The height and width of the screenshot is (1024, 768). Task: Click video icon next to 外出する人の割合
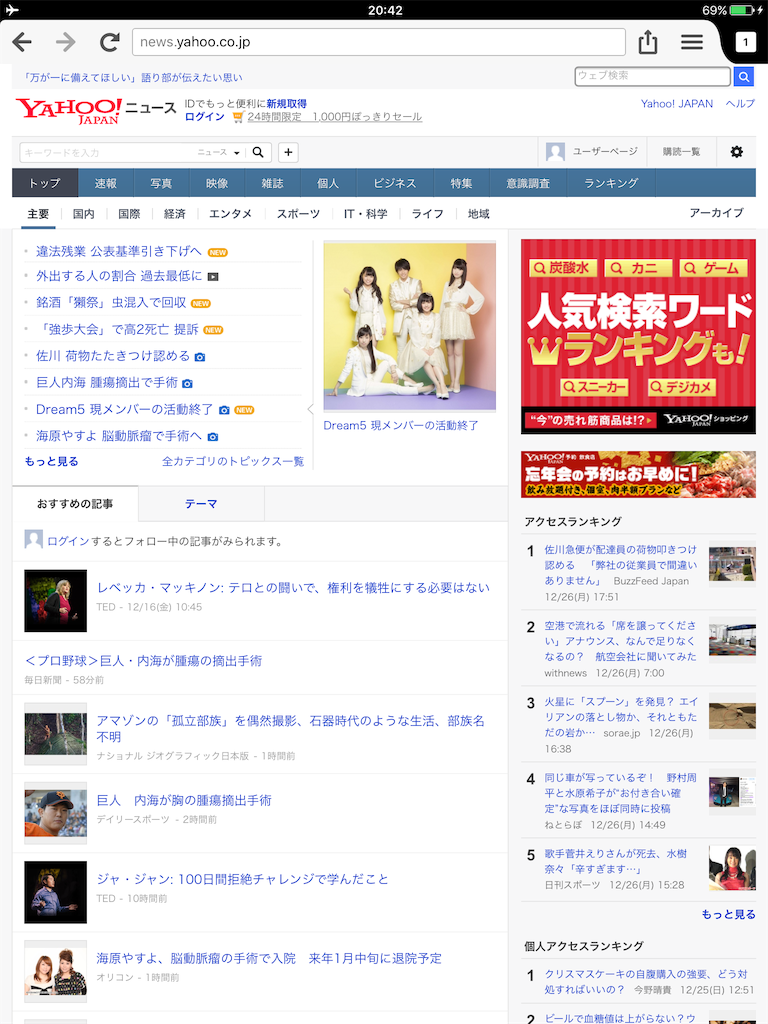[x=213, y=277]
